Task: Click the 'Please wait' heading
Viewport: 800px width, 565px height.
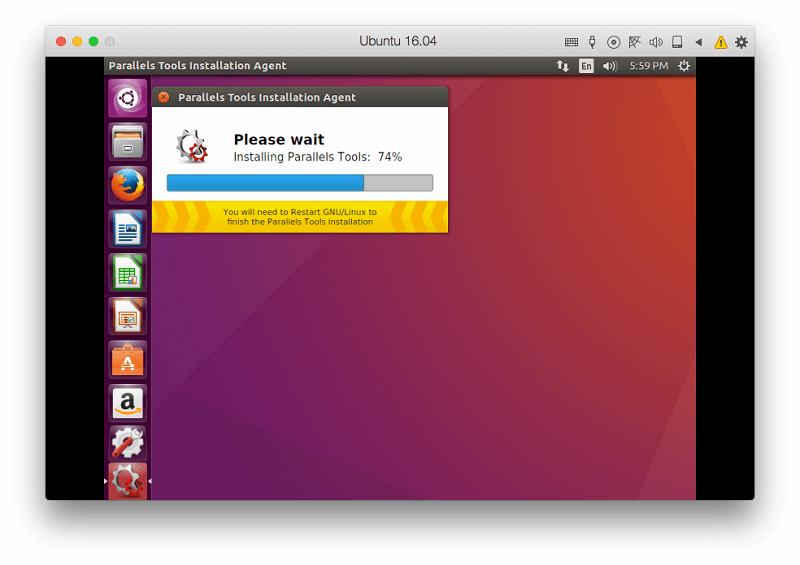Action: [279, 139]
